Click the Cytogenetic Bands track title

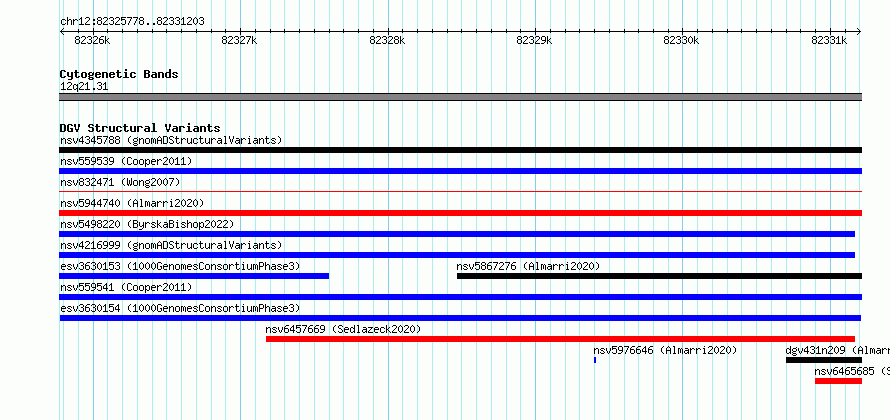[119, 74]
